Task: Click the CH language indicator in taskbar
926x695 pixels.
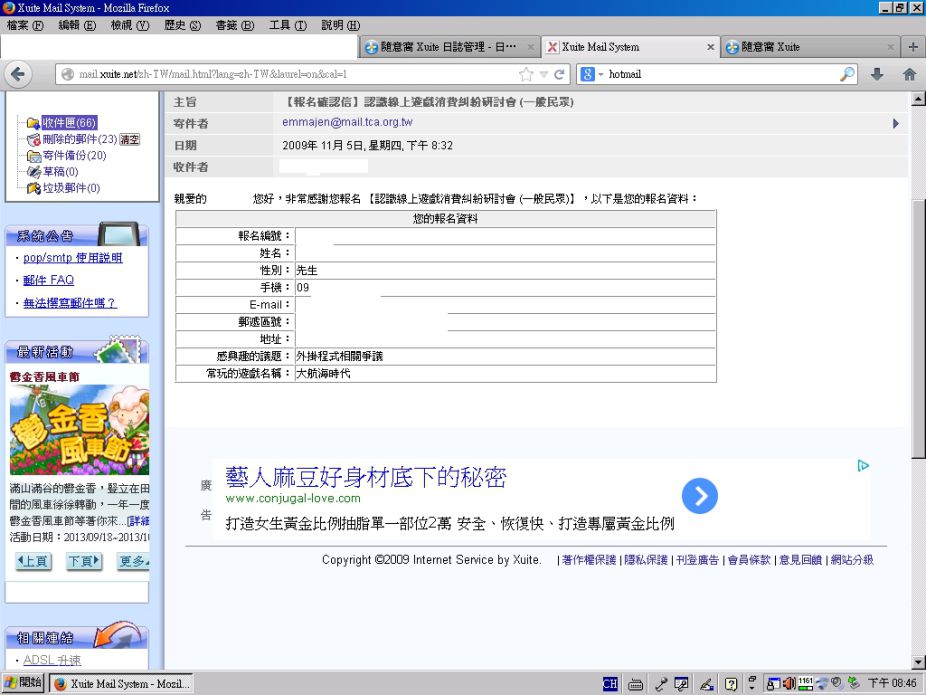Action: pos(610,684)
